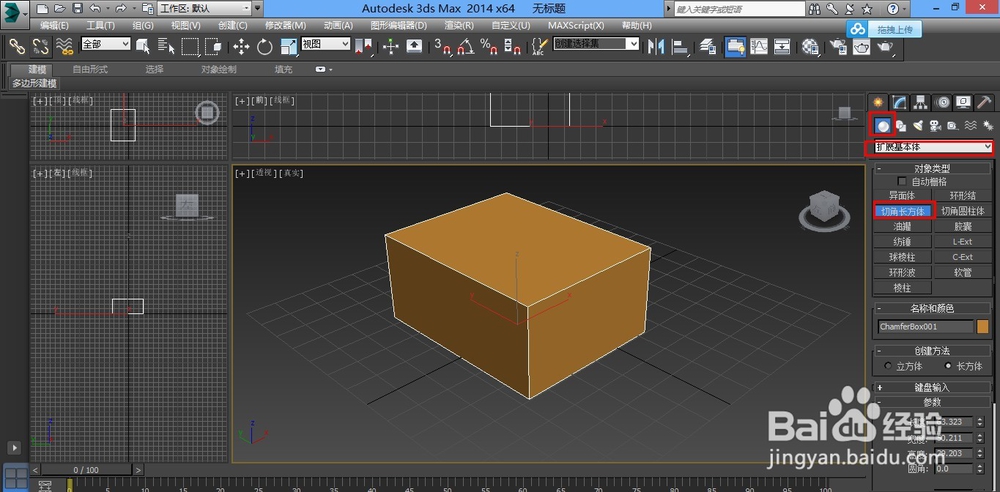Select the Shapes category icon

pos(901,126)
